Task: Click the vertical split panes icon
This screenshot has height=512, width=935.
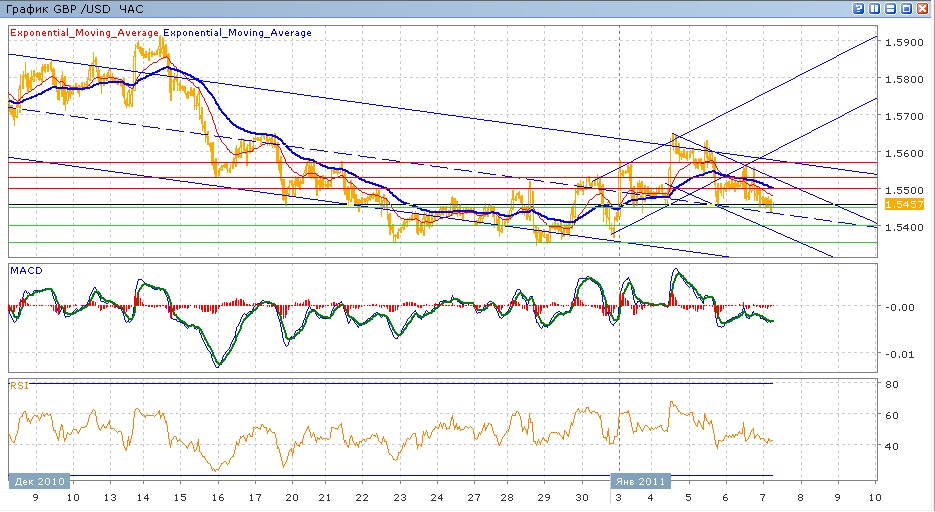Action: (875, 8)
